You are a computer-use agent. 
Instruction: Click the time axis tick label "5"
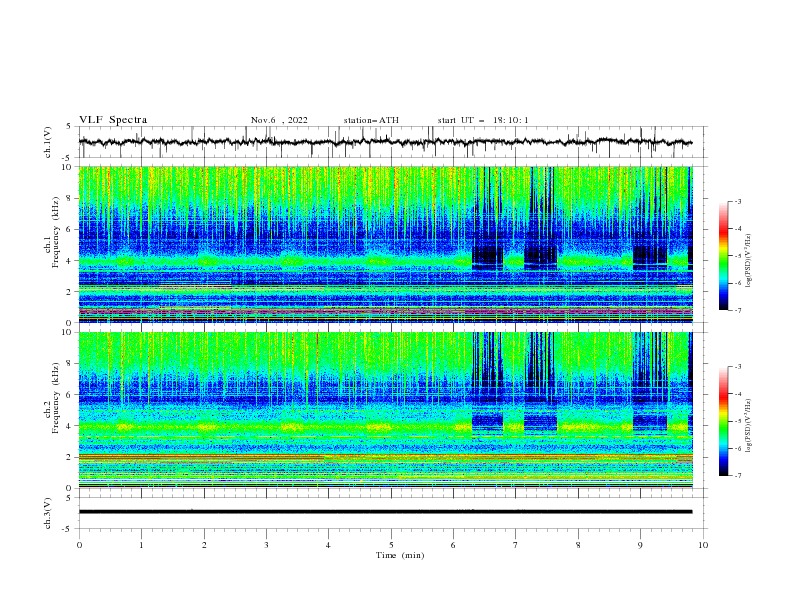tap(391, 545)
